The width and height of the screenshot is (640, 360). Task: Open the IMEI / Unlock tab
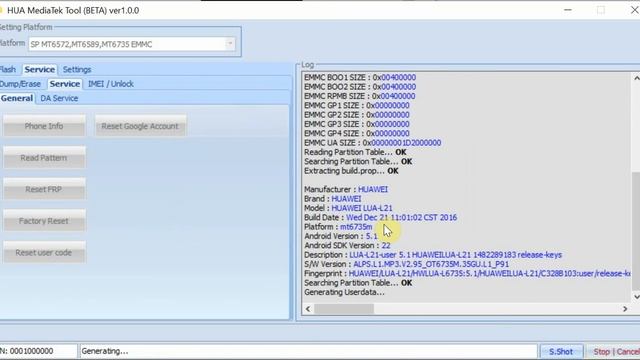click(111, 84)
